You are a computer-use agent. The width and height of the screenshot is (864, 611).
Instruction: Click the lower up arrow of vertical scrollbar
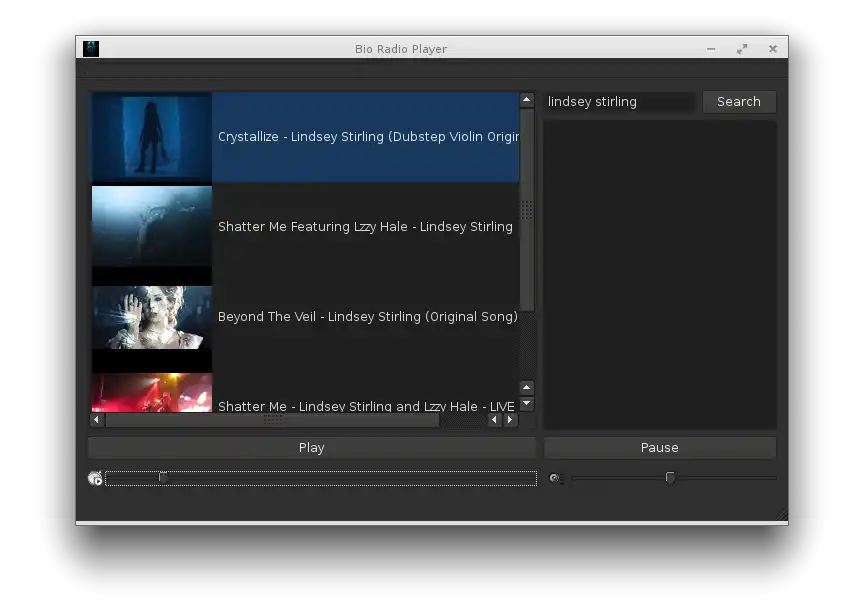[527, 388]
